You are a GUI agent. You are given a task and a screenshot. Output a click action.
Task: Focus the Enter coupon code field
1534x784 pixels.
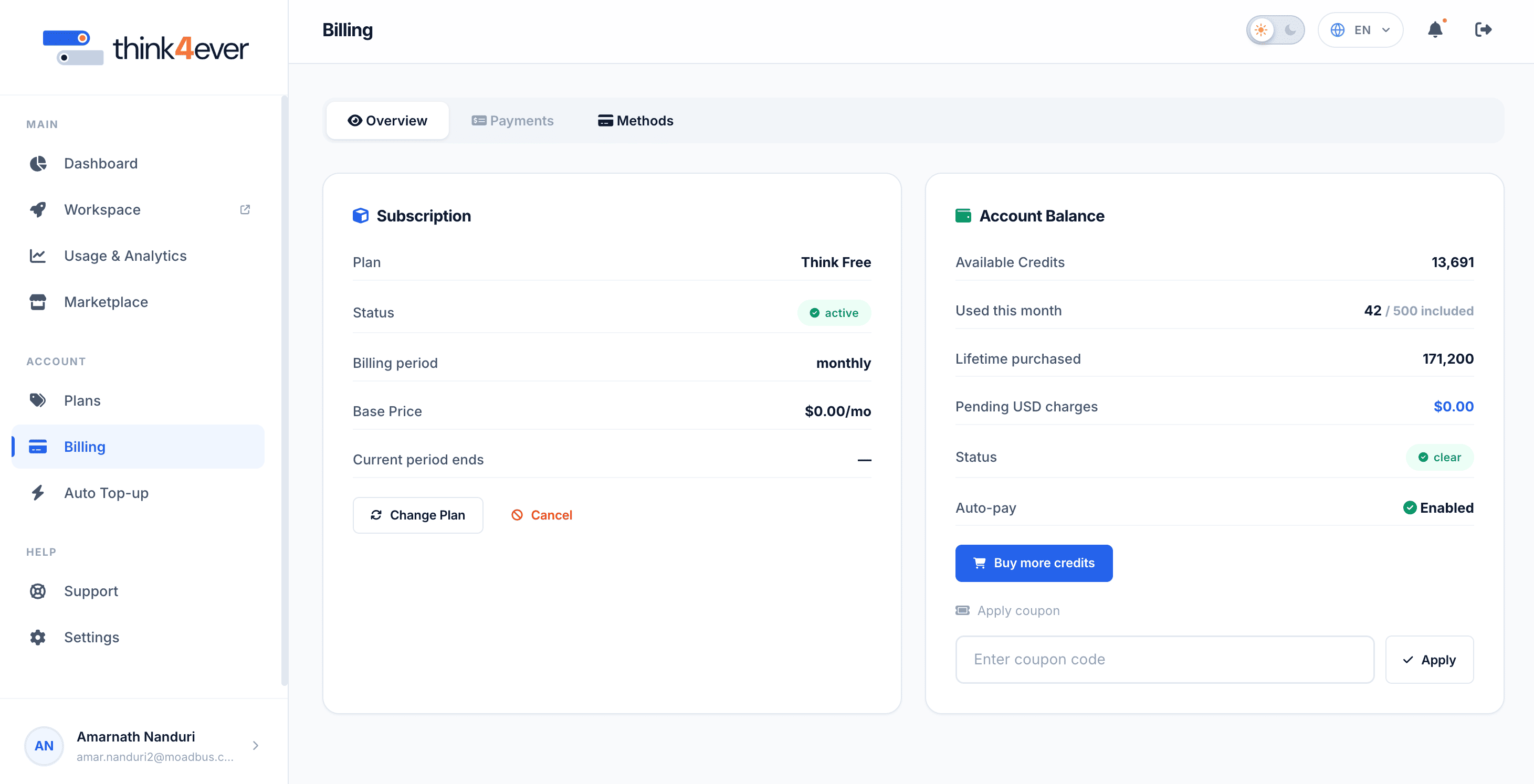click(x=1164, y=659)
